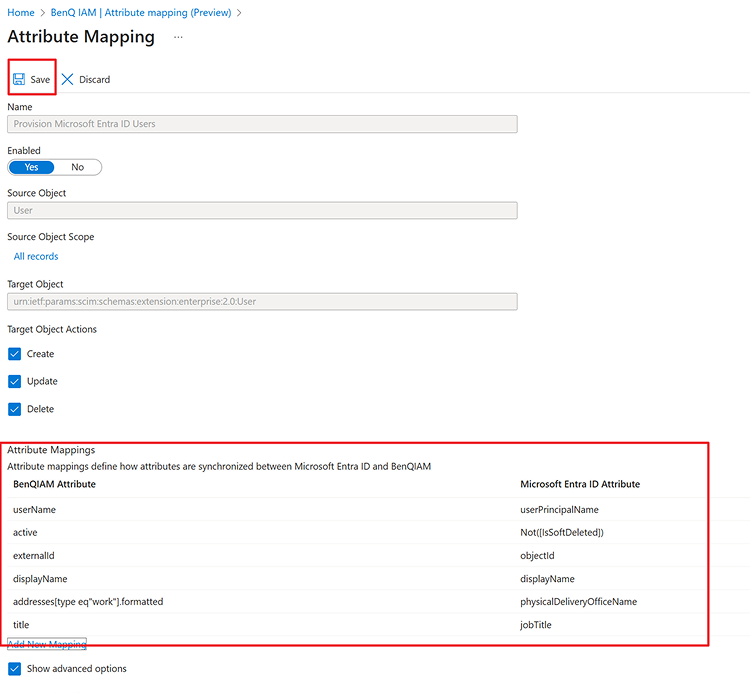
Task: Click the Target Object field
Action: [262, 301]
